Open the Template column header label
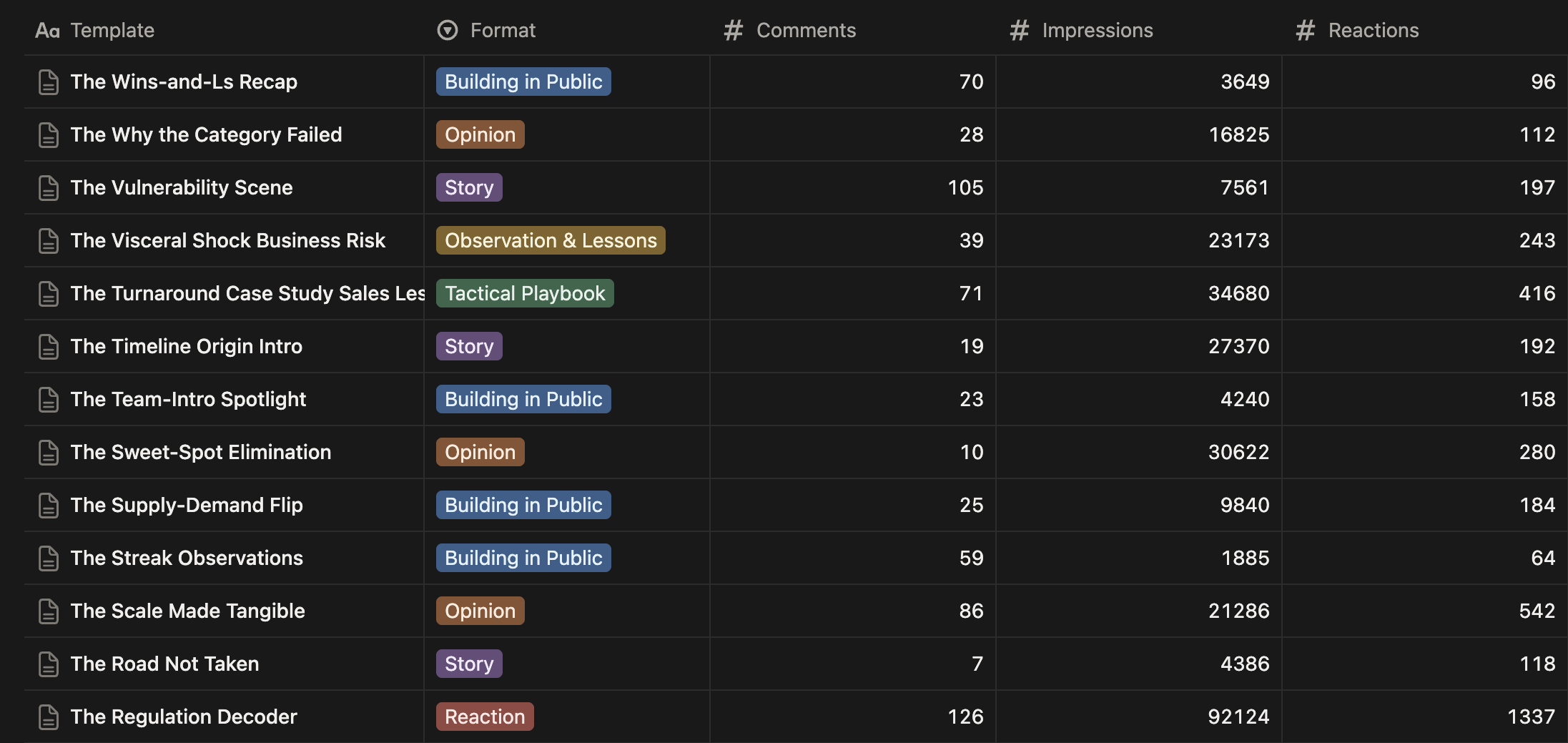1568x743 pixels. pyautogui.click(x=112, y=30)
